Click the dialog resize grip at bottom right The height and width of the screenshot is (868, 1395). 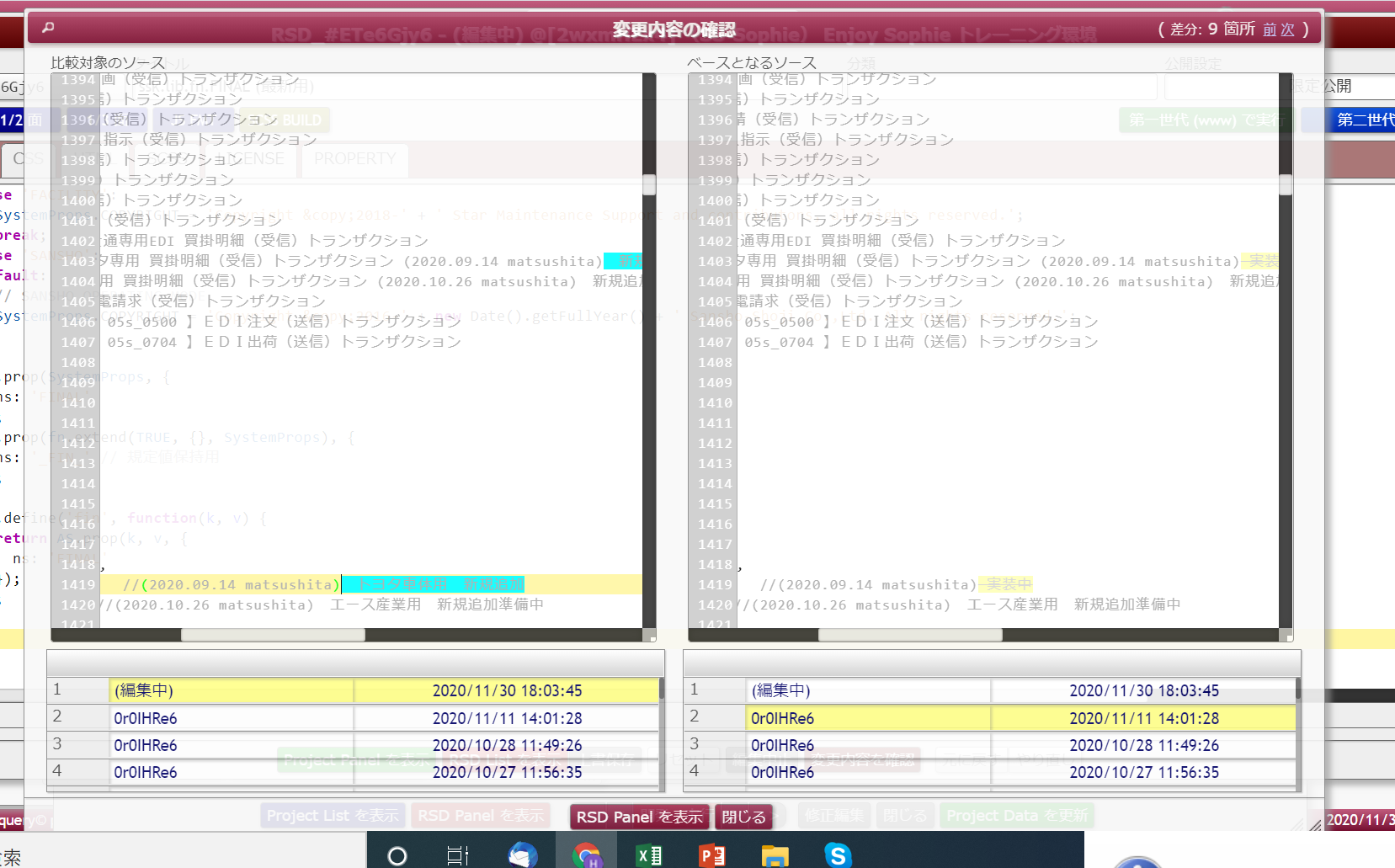[x=1316, y=825]
